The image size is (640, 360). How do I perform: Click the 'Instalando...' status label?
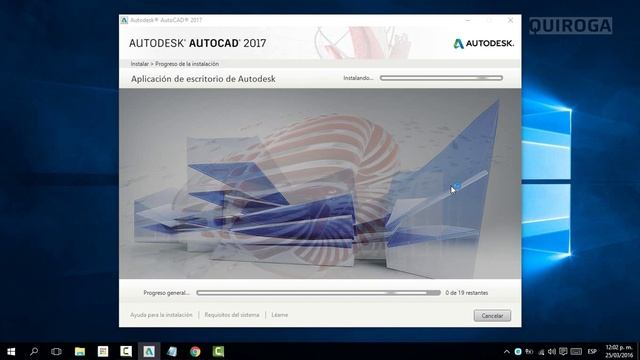(358, 78)
